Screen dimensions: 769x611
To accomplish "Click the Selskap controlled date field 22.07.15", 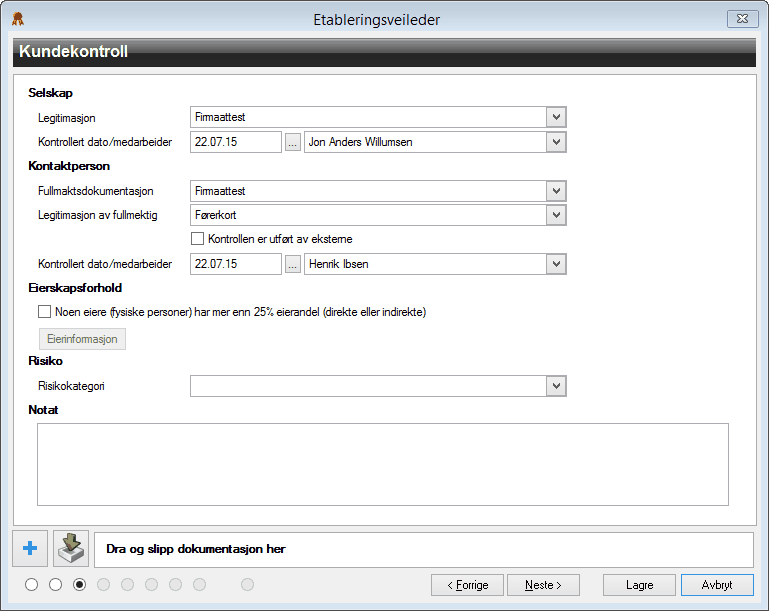I will pos(236,142).
